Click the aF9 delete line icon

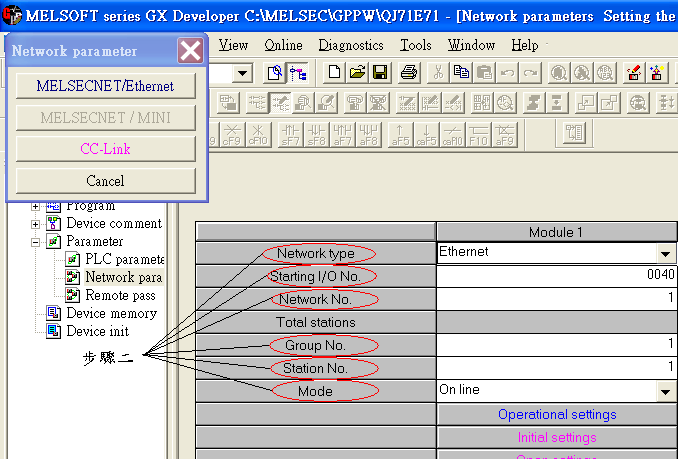(504, 134)
